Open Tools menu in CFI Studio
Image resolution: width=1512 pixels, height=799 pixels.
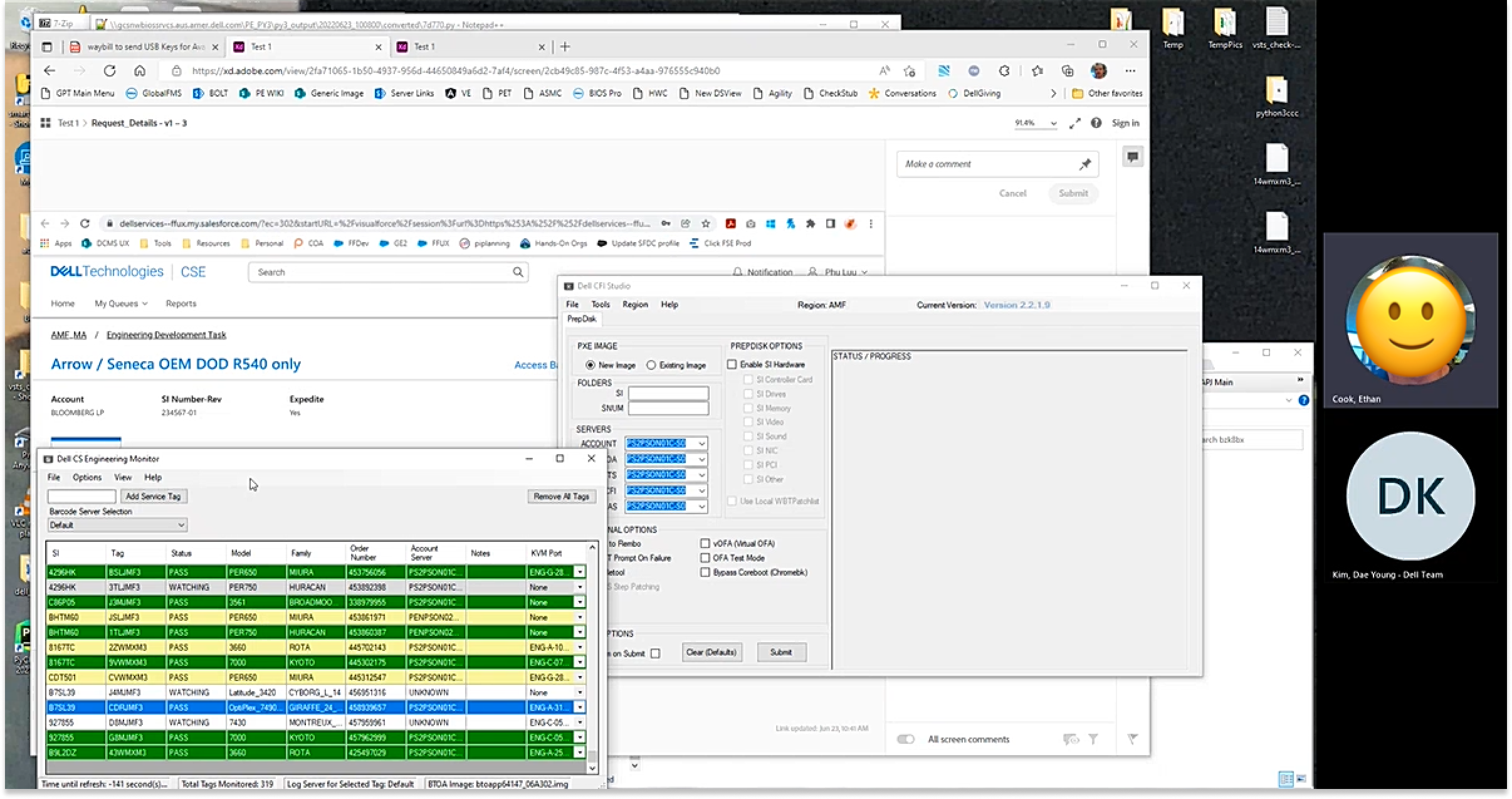(x=600, y=304)
